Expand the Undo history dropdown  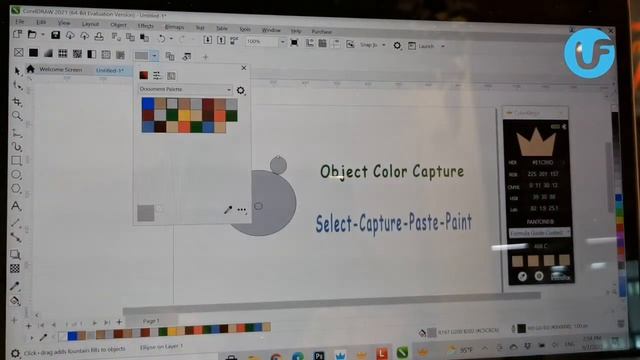point(171,39)
